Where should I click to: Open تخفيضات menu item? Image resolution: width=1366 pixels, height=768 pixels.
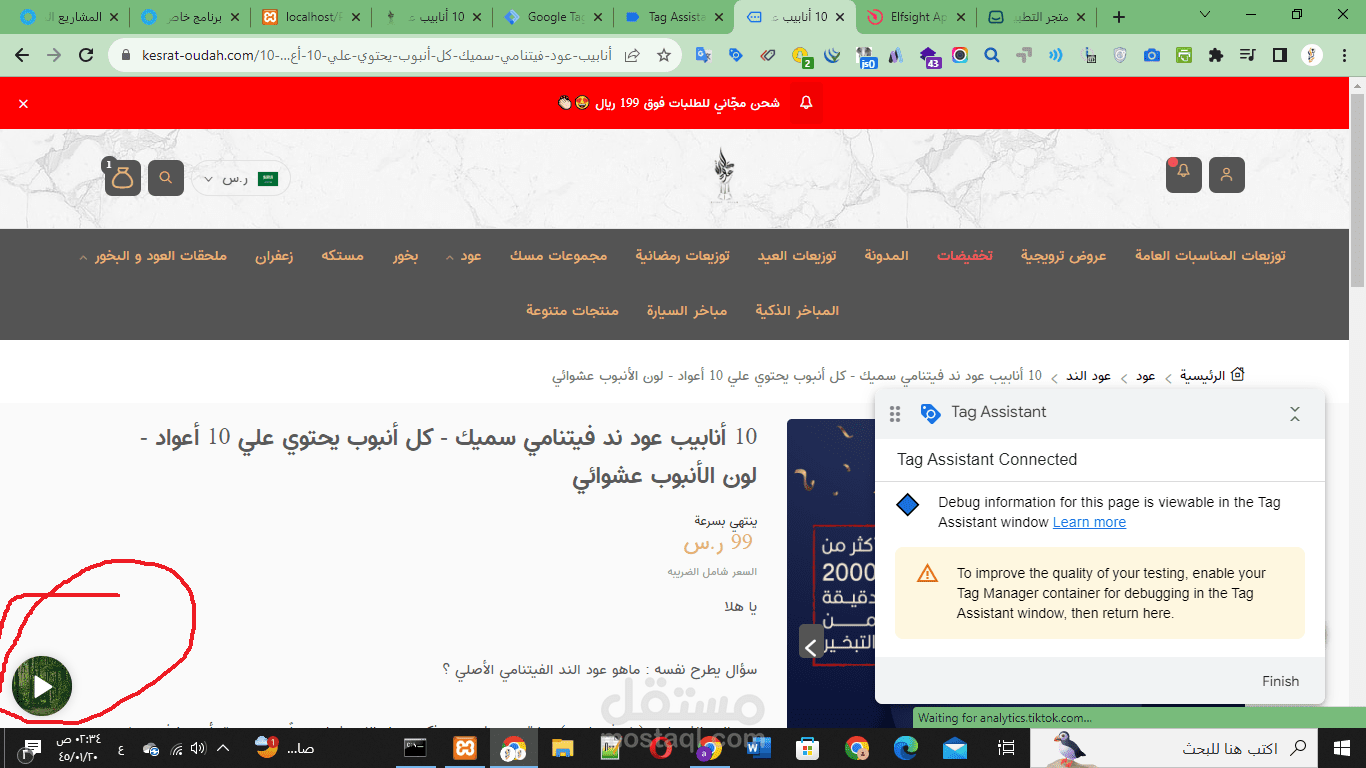click(965, 256)
